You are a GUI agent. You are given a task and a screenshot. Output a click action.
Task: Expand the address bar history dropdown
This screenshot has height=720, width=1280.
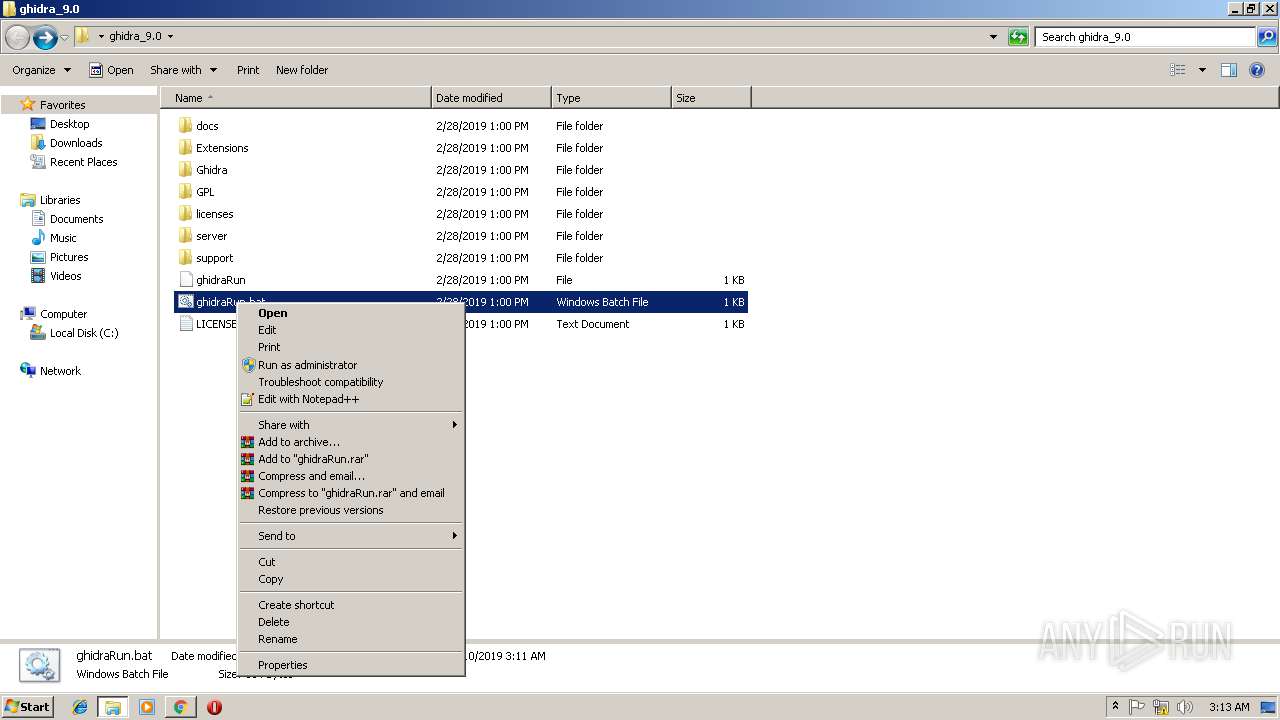pyautogui.click(x=993, y=37)
